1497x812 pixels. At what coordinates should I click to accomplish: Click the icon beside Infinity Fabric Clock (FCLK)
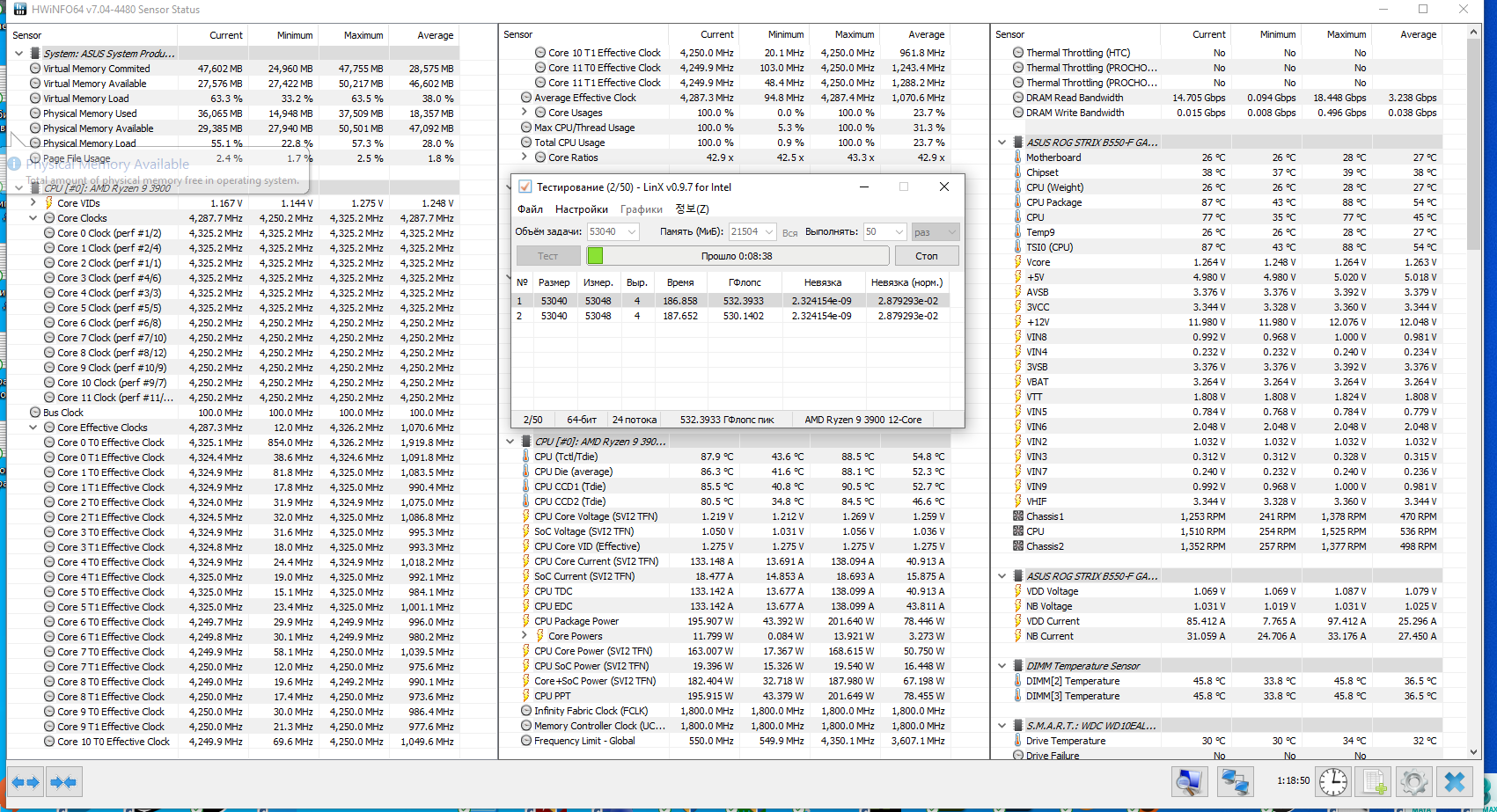click(x=526, y=711)
